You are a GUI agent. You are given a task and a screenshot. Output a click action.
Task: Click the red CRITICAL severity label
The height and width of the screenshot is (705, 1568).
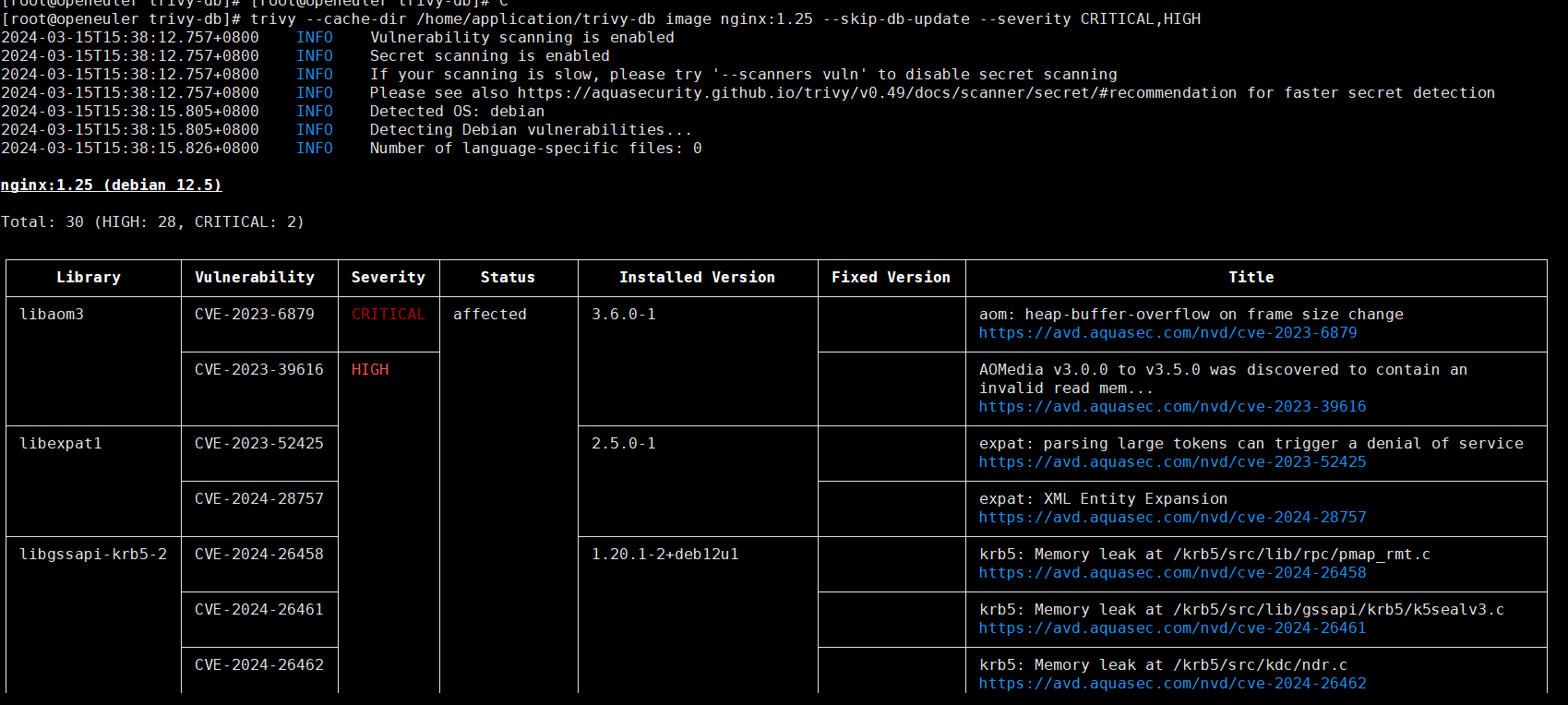388,315
